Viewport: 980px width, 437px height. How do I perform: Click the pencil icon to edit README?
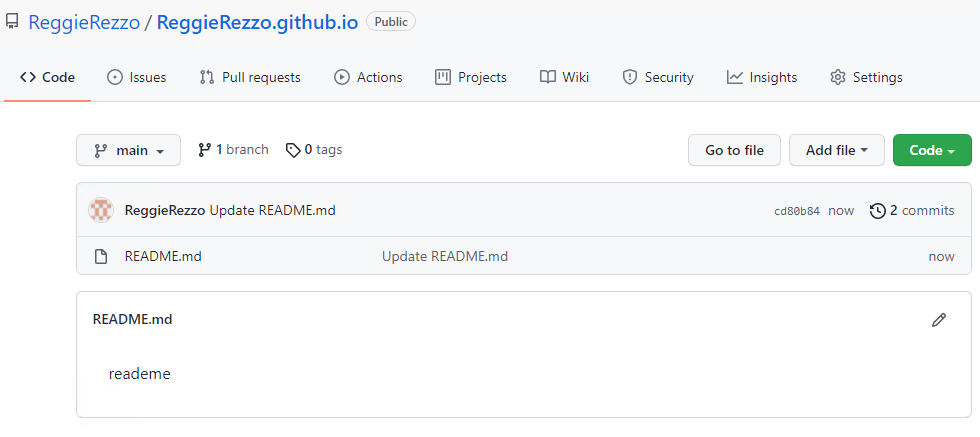tap(939, 320)
